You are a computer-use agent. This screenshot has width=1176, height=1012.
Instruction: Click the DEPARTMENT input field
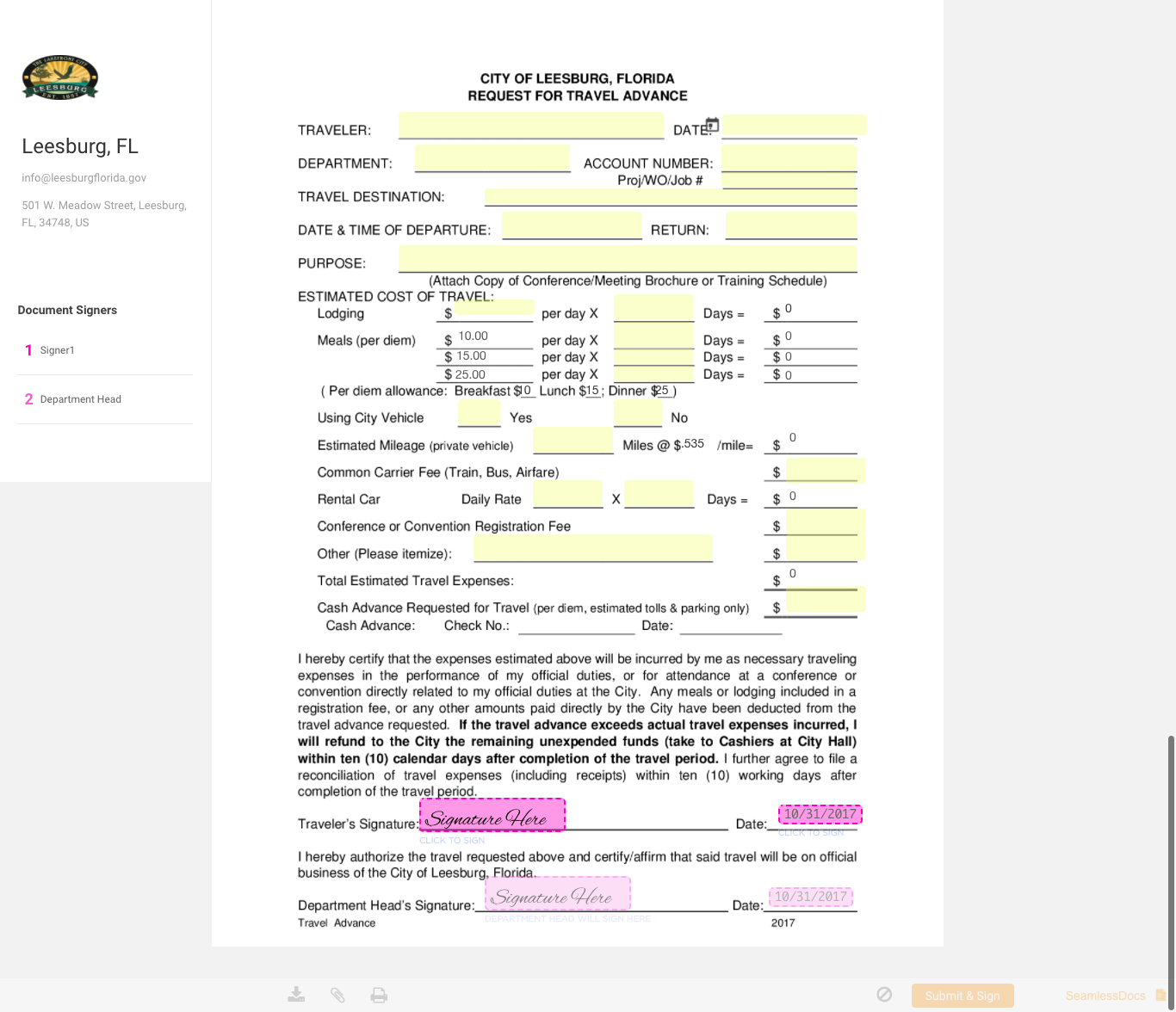click(x=492, y=158)
